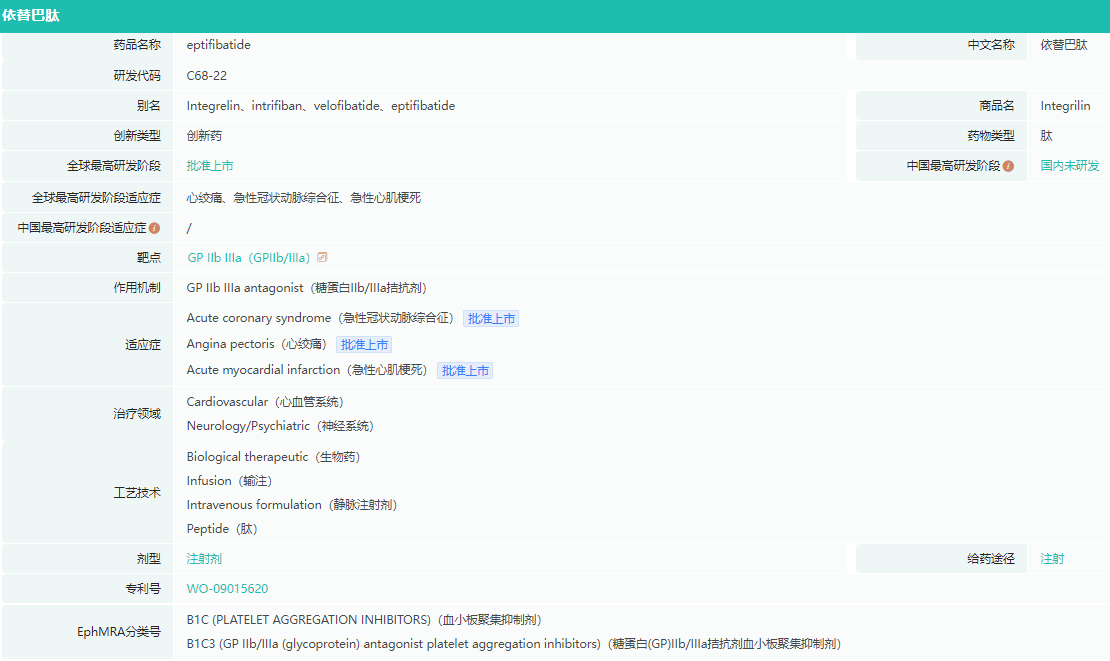Viewport: 1110px width, 661px height.
Task: Select drug name text eptifibatide
Action: 219,45
